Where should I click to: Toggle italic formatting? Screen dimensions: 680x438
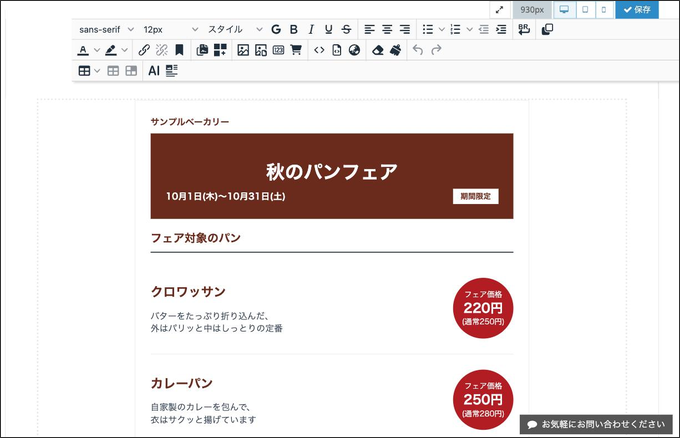coord(311,29)
